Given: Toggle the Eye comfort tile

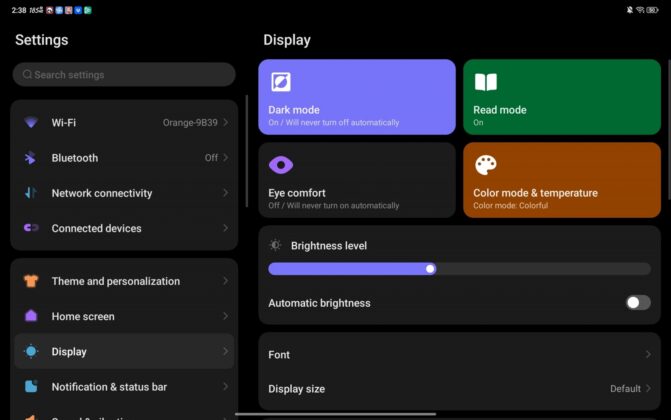Looking at the screenshot, I should pyautogui.click(x=357, y=180).
